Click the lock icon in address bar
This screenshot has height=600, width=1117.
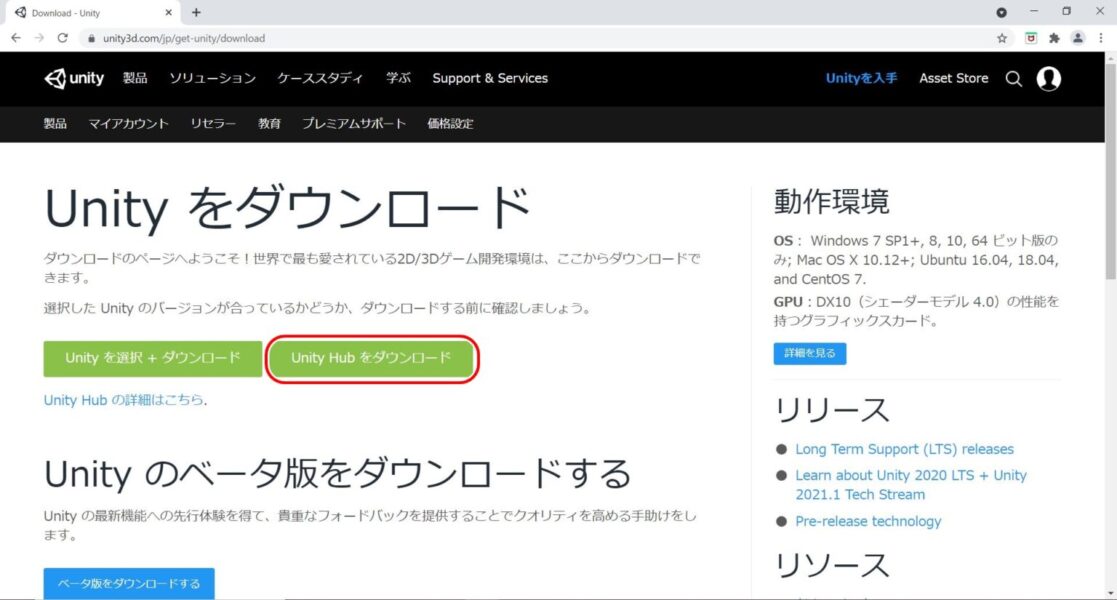(x=91, y=38)
